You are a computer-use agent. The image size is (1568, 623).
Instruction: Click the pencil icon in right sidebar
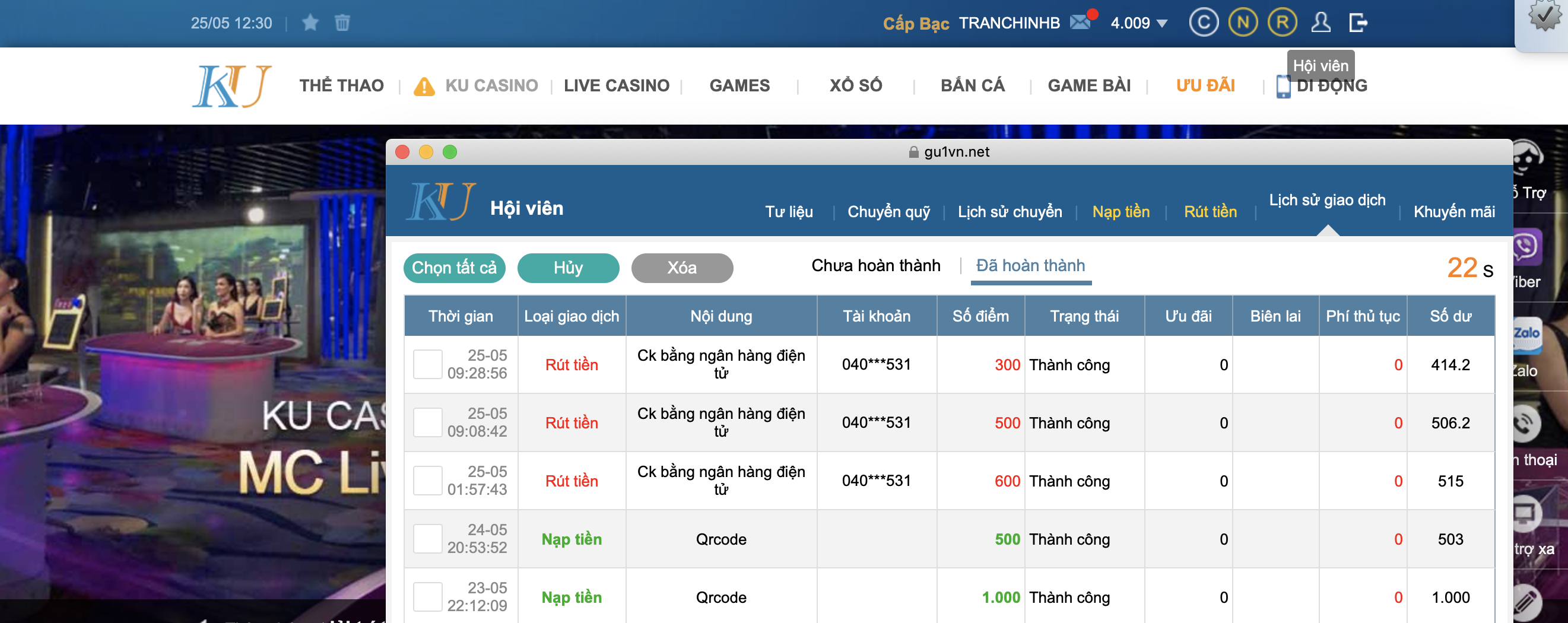pyautogui.click(x=1526, y=602)
